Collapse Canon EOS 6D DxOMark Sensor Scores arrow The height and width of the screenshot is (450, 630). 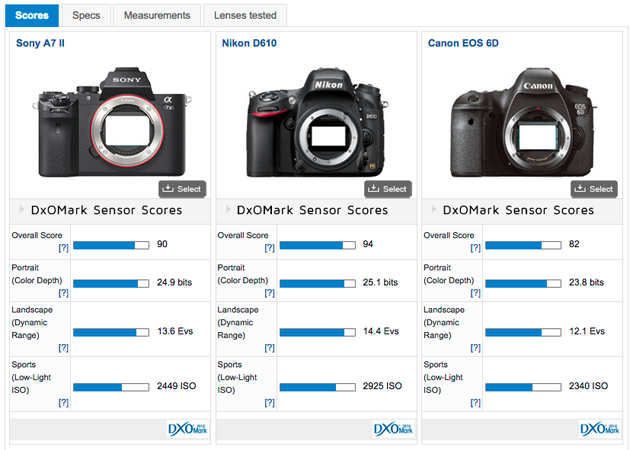(x=434, y=209)
